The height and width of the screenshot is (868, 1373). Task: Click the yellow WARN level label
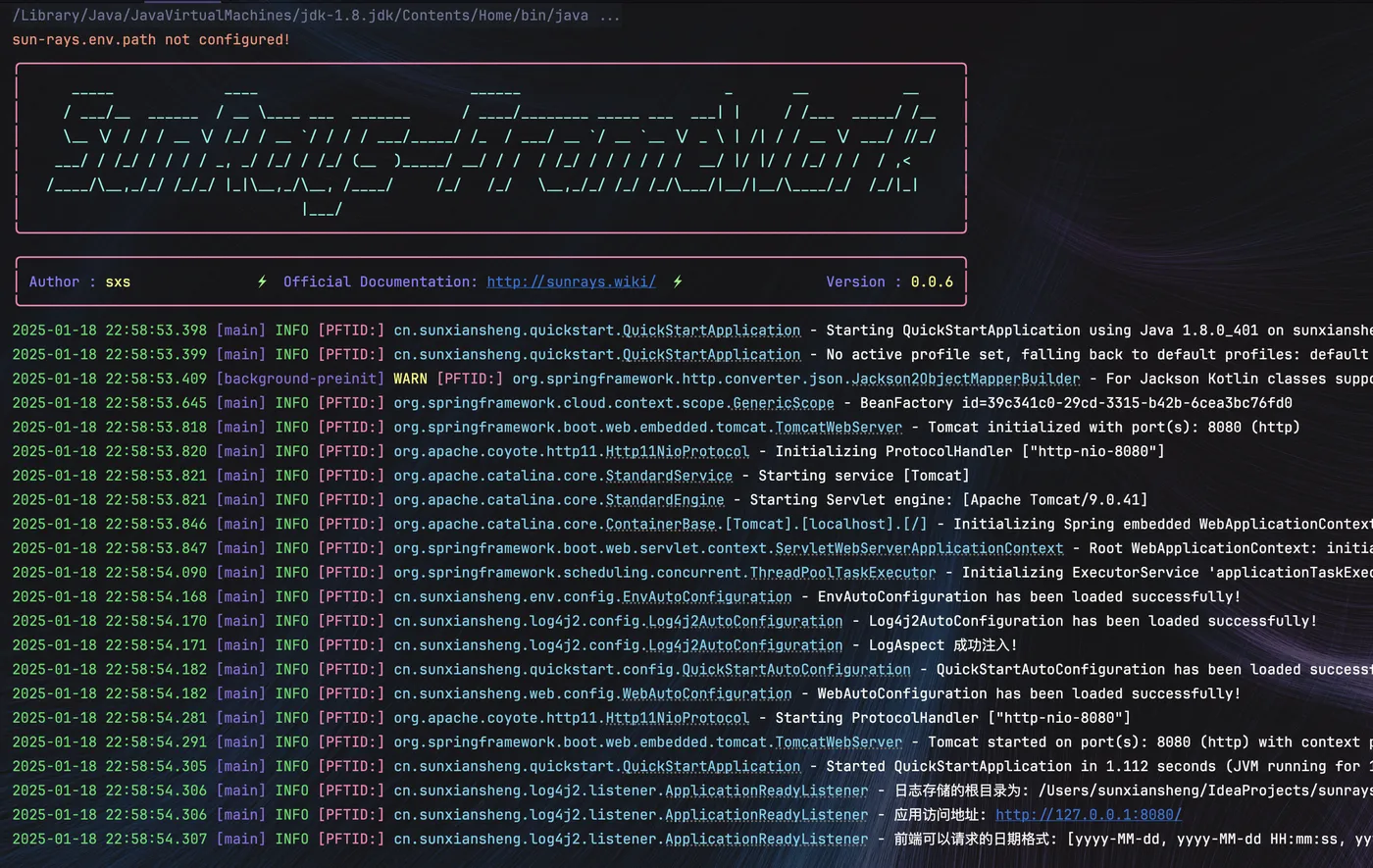(410, 379)
